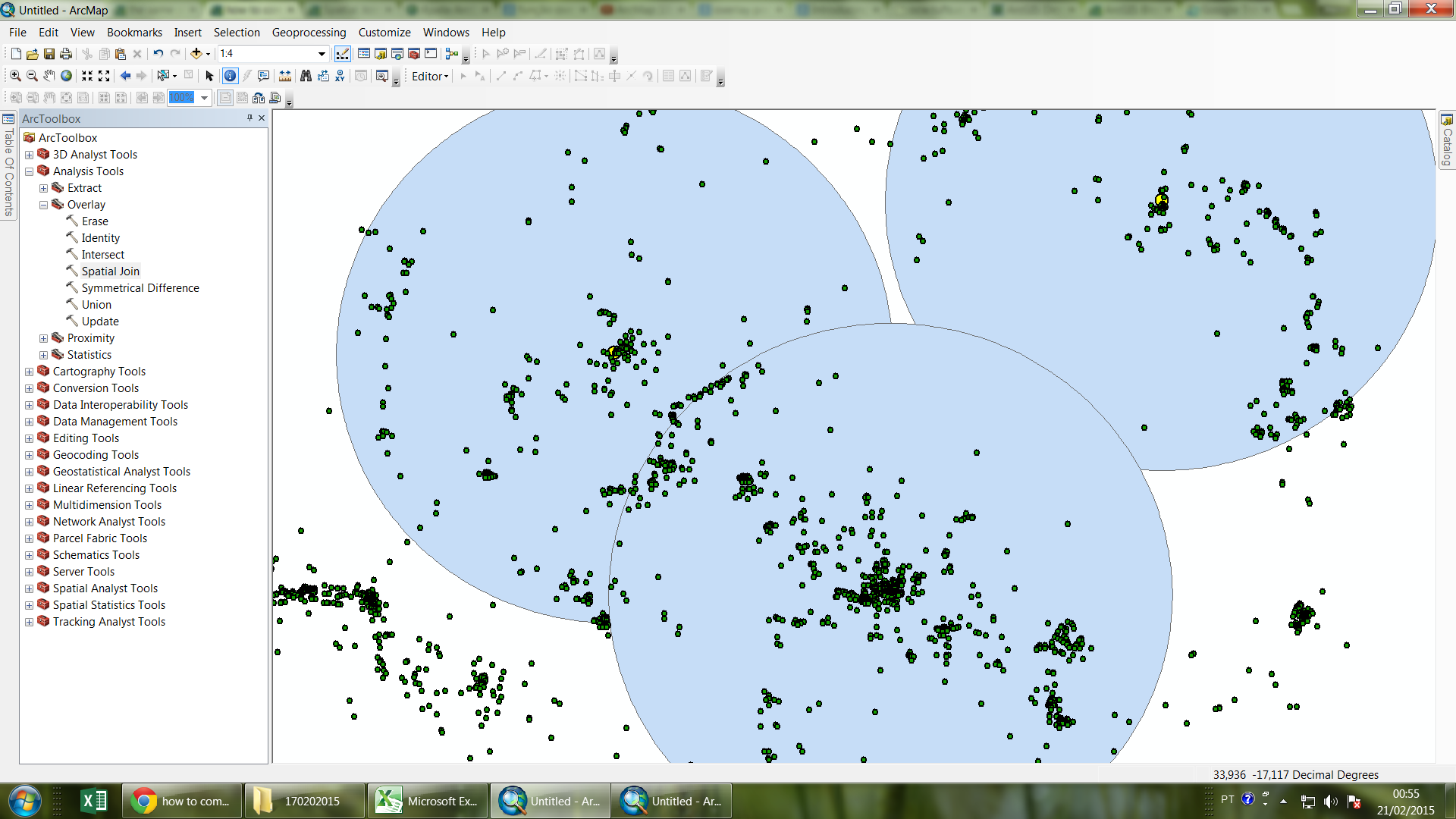This screenshot has height=819, width=1456.
Task: Print the map
Action: point(66,54)
